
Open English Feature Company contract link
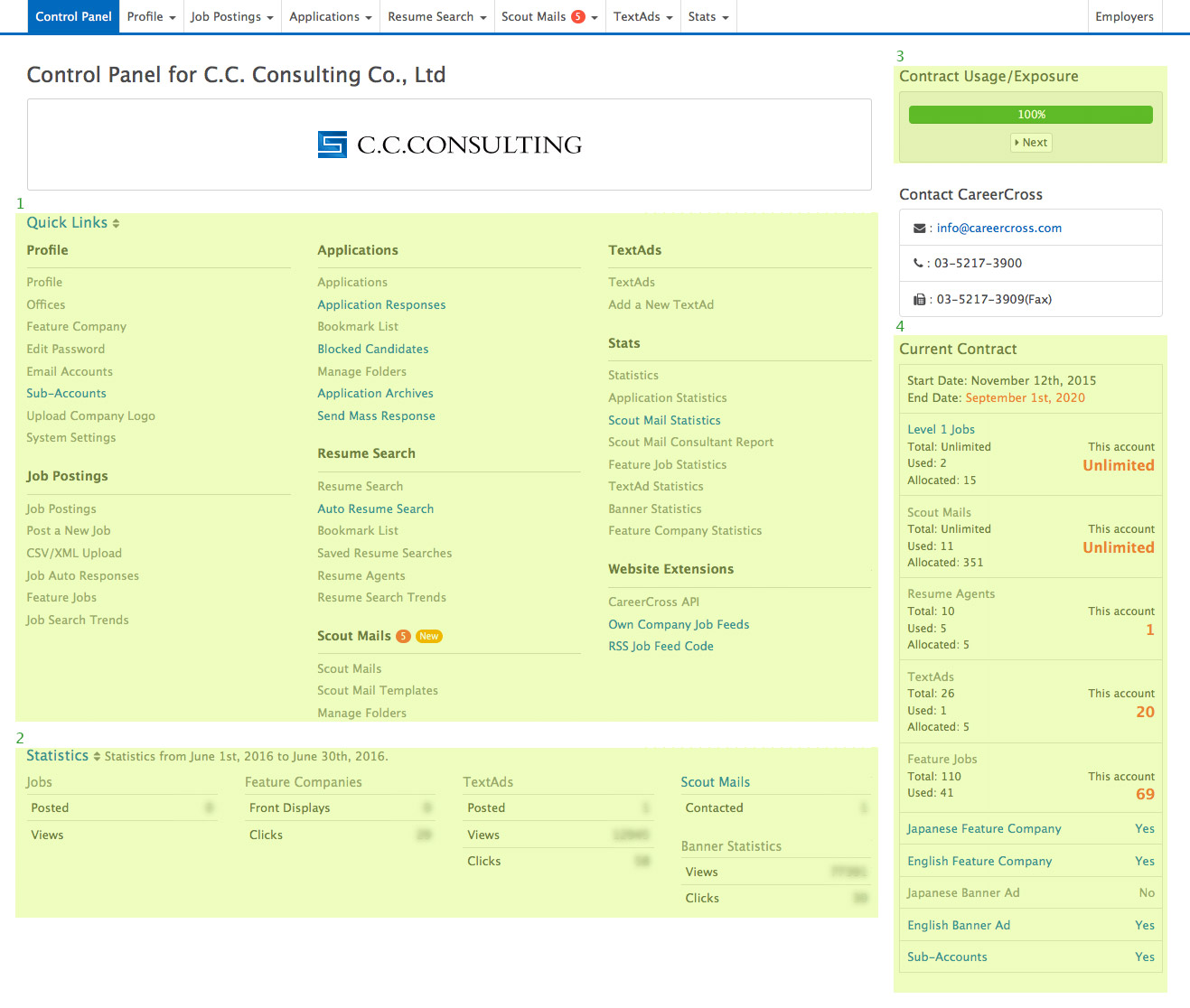pyautogui.click(x=979, y=862)
